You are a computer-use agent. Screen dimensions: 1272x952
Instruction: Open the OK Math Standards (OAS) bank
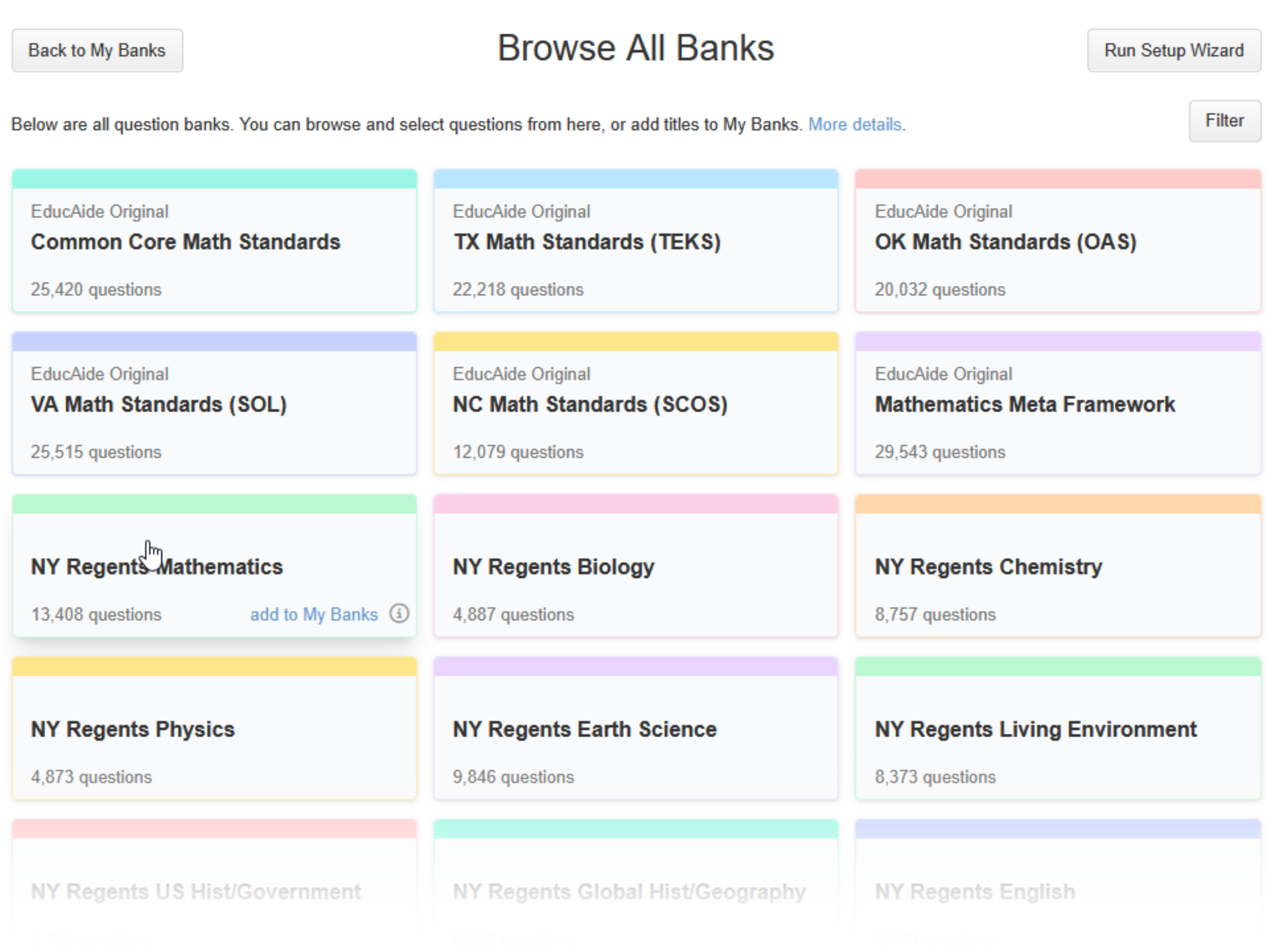1058,241
